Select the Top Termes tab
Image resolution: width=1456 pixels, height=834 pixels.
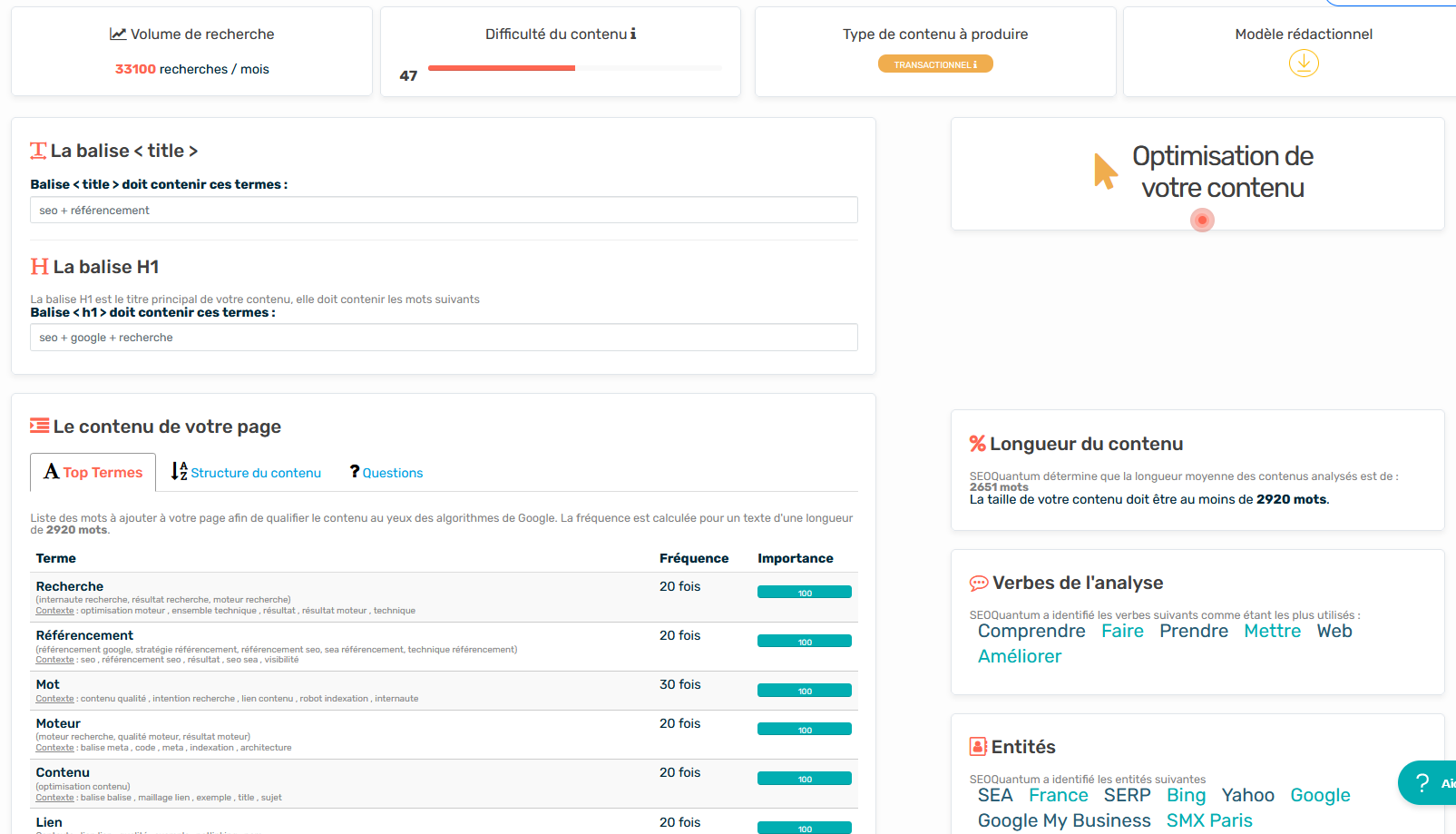(x=93, y=473)
